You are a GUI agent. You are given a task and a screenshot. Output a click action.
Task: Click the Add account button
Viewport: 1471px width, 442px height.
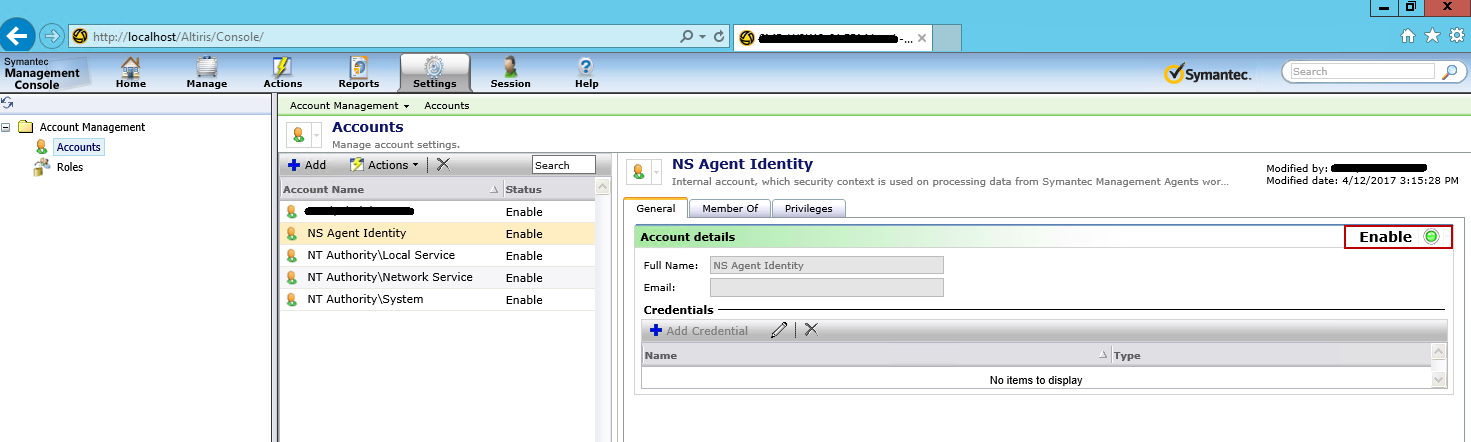click(x=306, y=165)
